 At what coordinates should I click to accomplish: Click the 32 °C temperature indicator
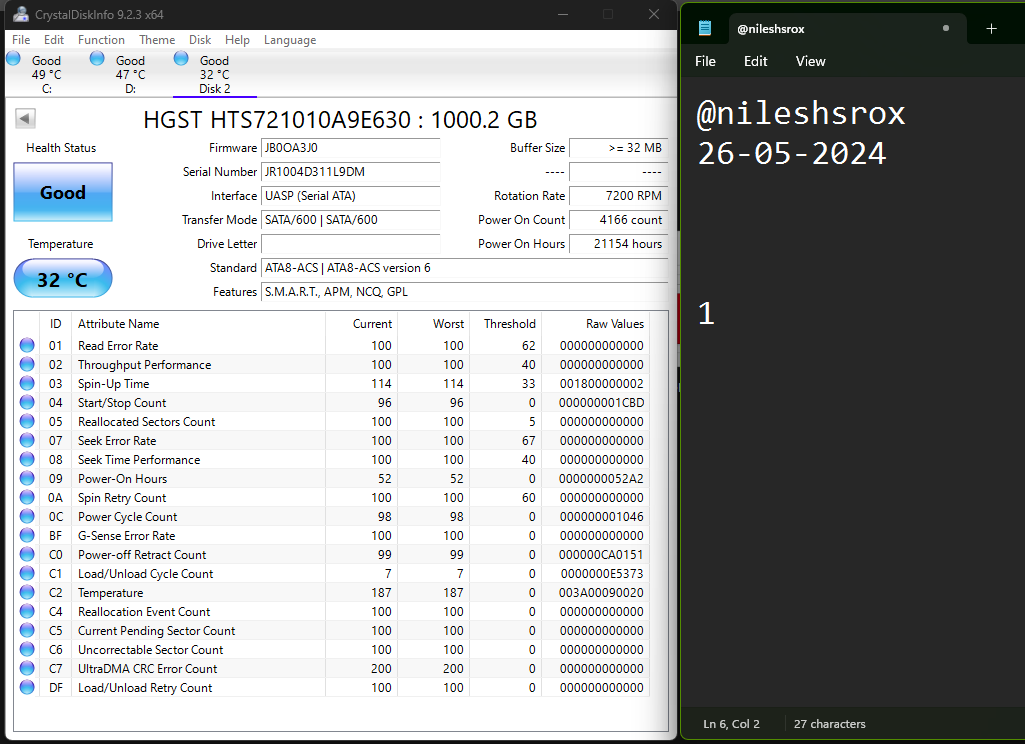(63, 279)
